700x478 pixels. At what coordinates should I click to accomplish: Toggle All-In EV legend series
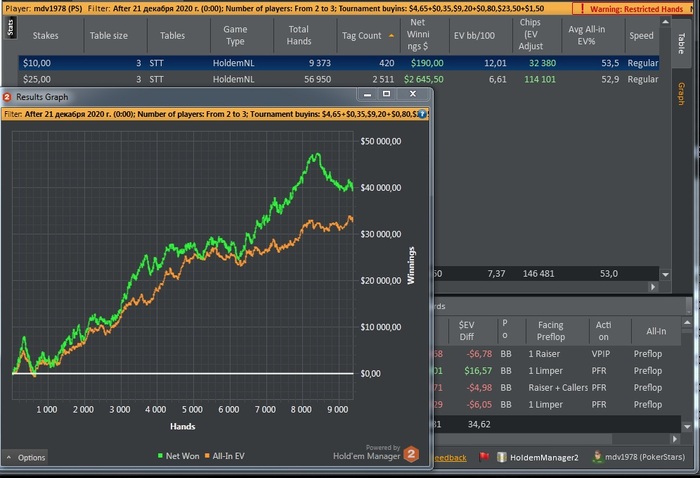(x=225, y=456)
